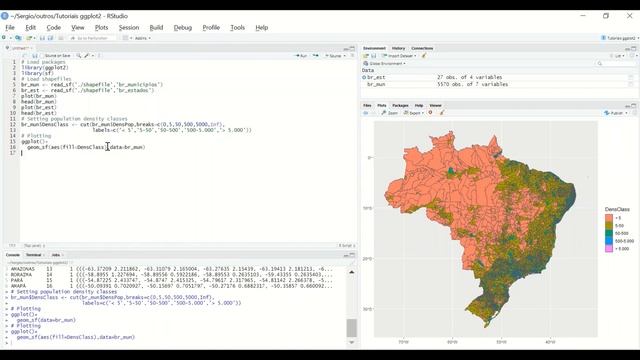
Task: Maximize the Plots pane icon
Action: tap(634, 106)
